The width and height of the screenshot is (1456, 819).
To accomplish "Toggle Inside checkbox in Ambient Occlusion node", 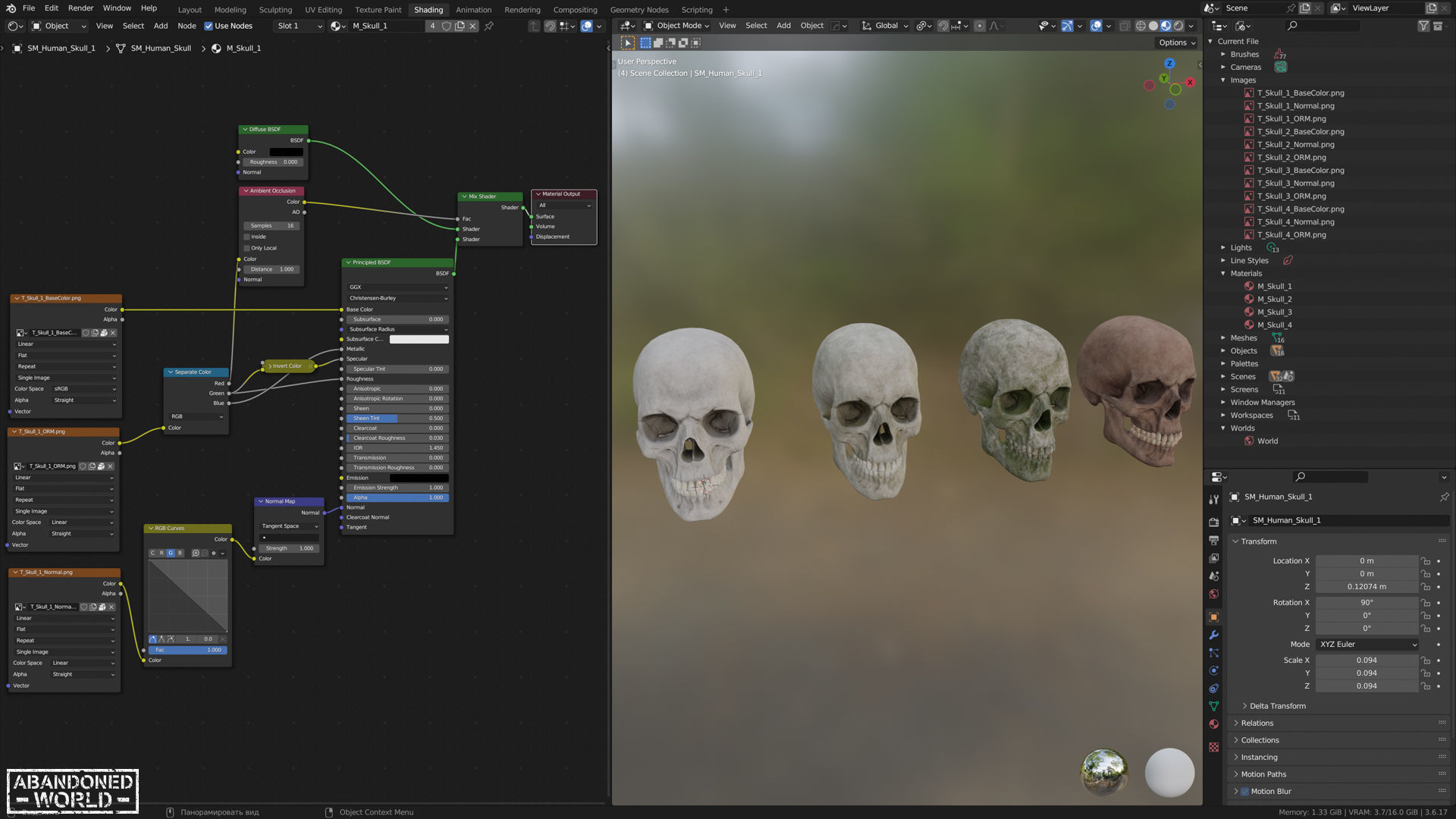I will click(x=246, y=237).
